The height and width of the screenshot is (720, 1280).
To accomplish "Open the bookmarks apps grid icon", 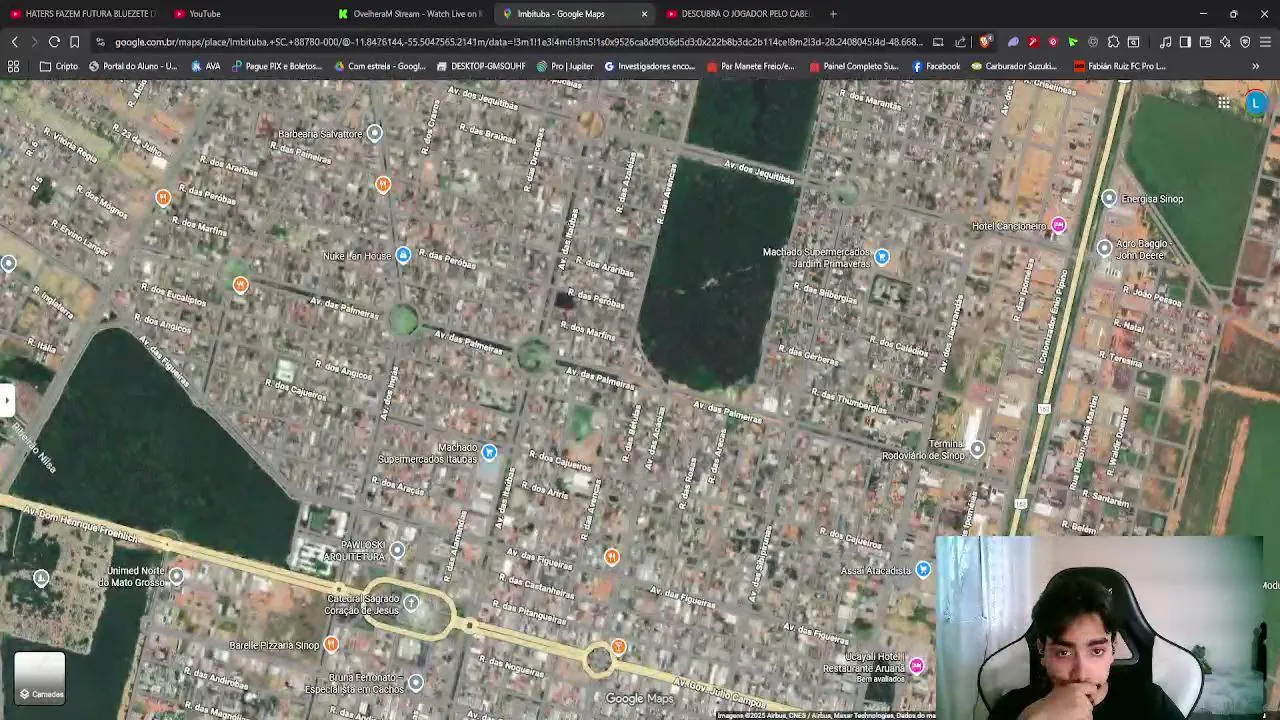I will [13, 66].
